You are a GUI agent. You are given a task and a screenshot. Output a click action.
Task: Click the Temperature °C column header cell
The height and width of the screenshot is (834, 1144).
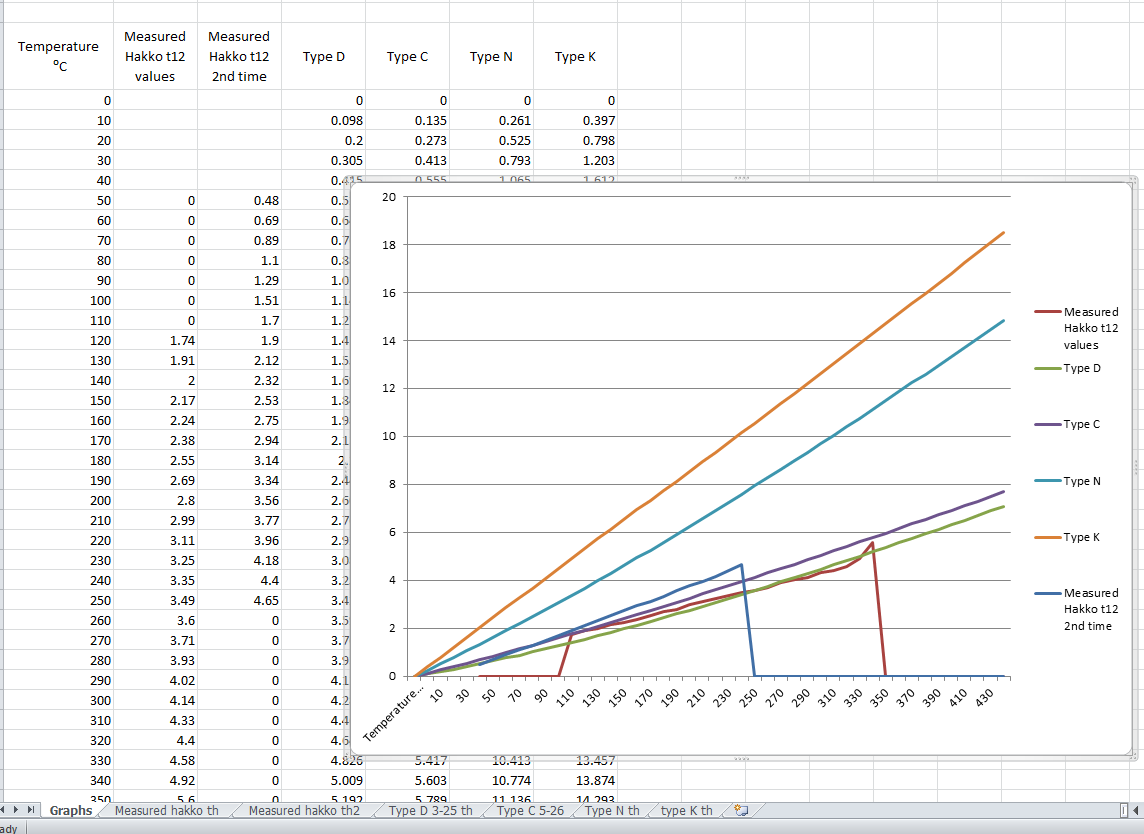click(58, 56)
